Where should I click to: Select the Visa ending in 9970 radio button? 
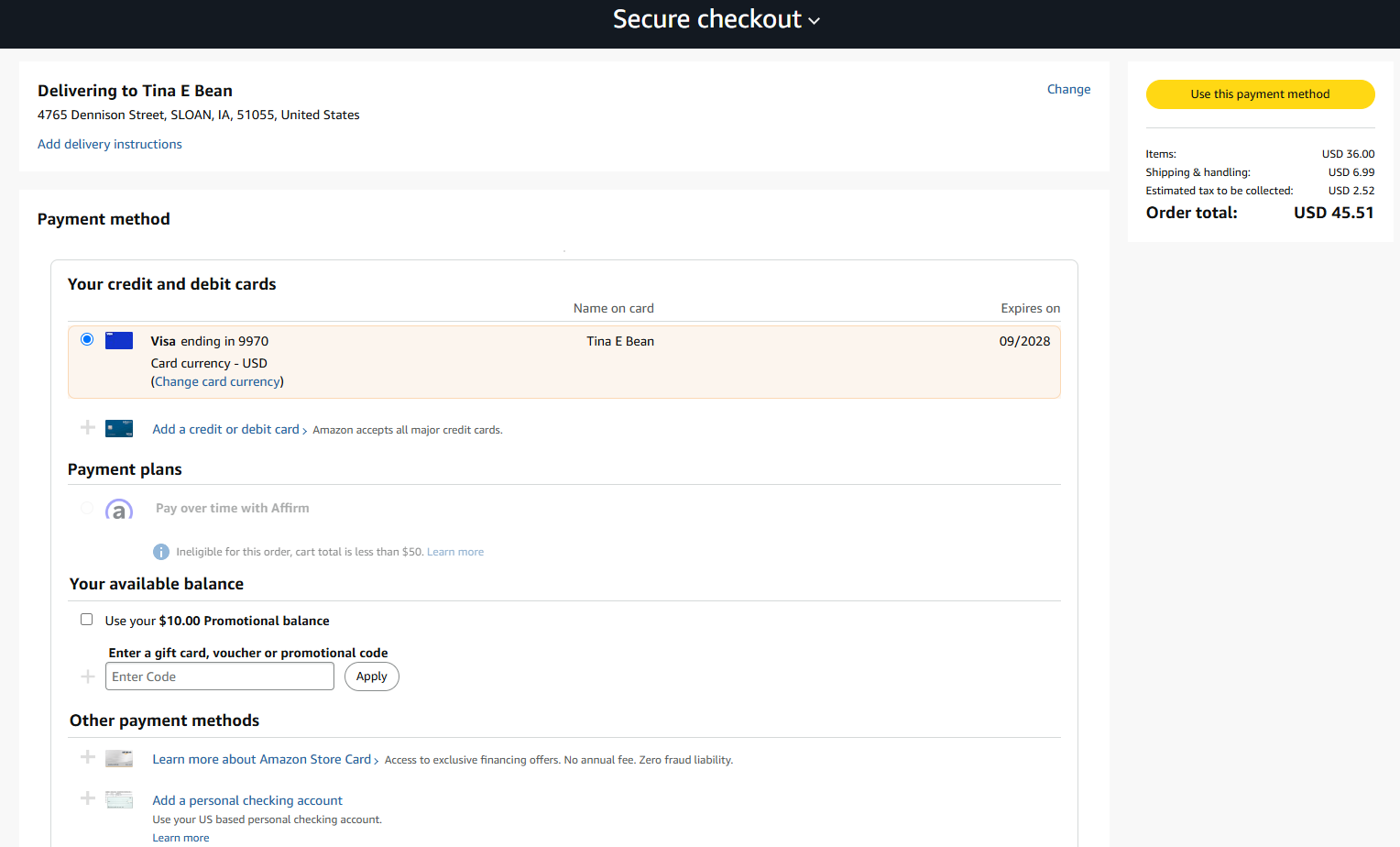[87, 339]
